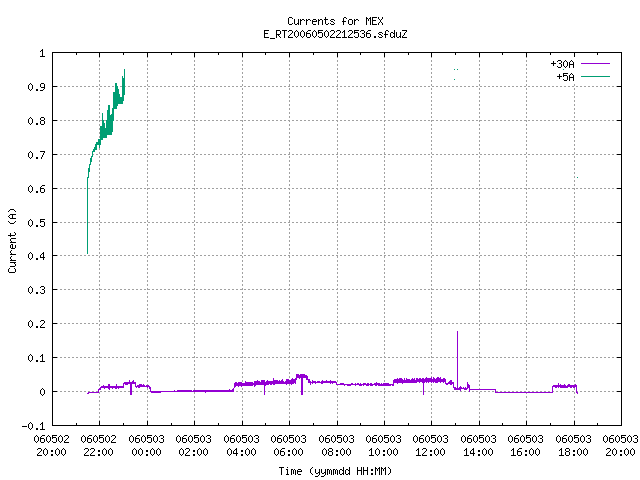Viewport: 640px width, 480px height.
Task: Click y-axis tick label 1
Action: pos(42,53)
